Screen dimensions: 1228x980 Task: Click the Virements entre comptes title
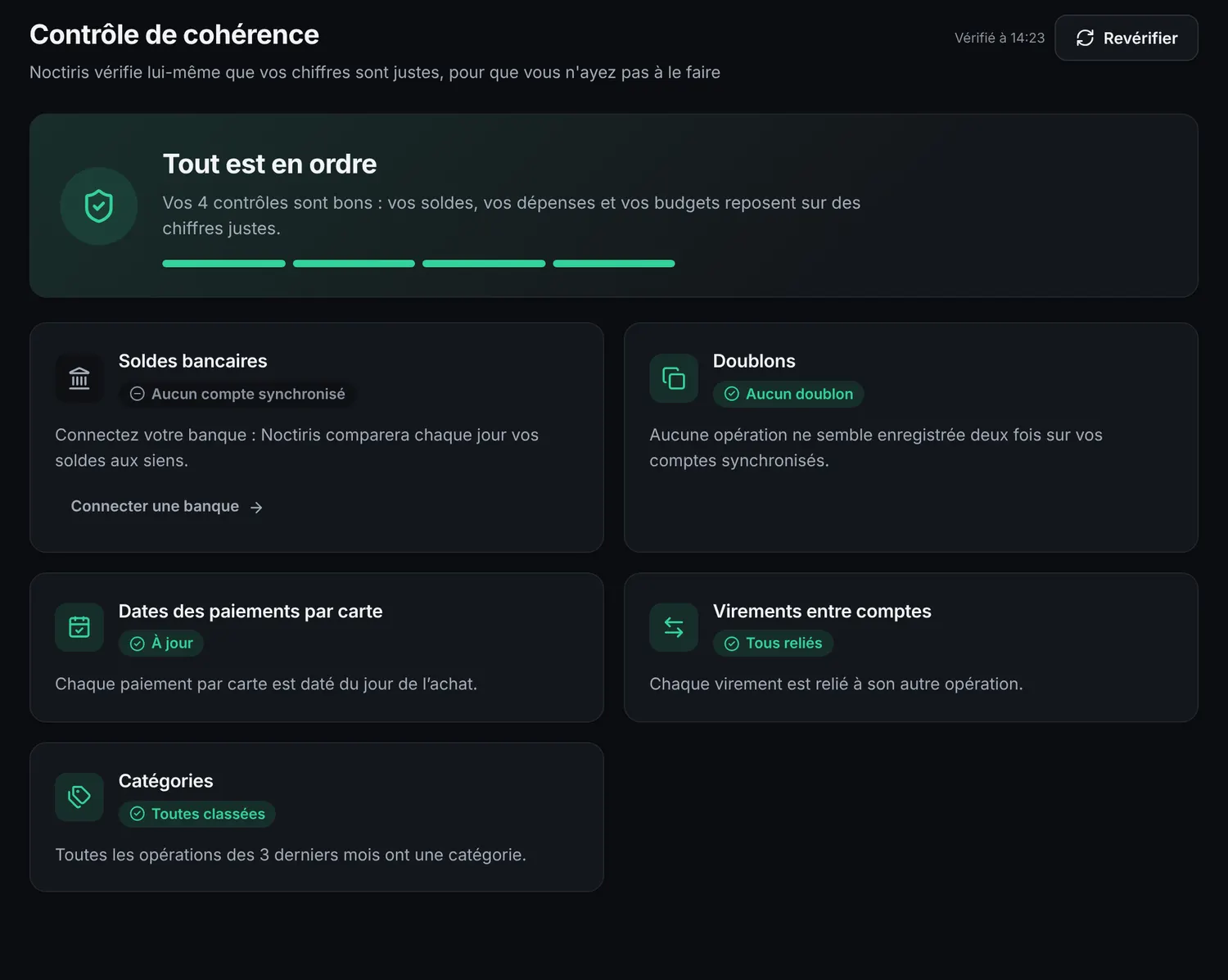click(x=822, y=612)
